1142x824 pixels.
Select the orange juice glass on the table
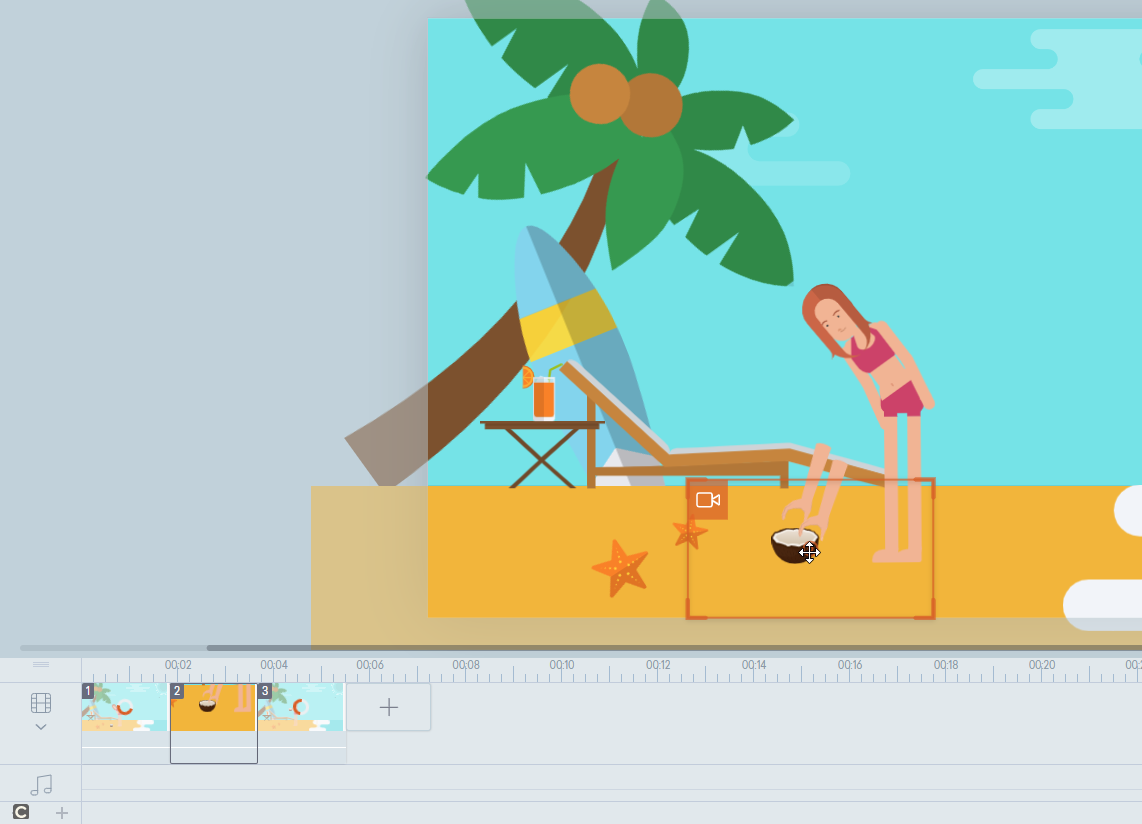(543, 396)
